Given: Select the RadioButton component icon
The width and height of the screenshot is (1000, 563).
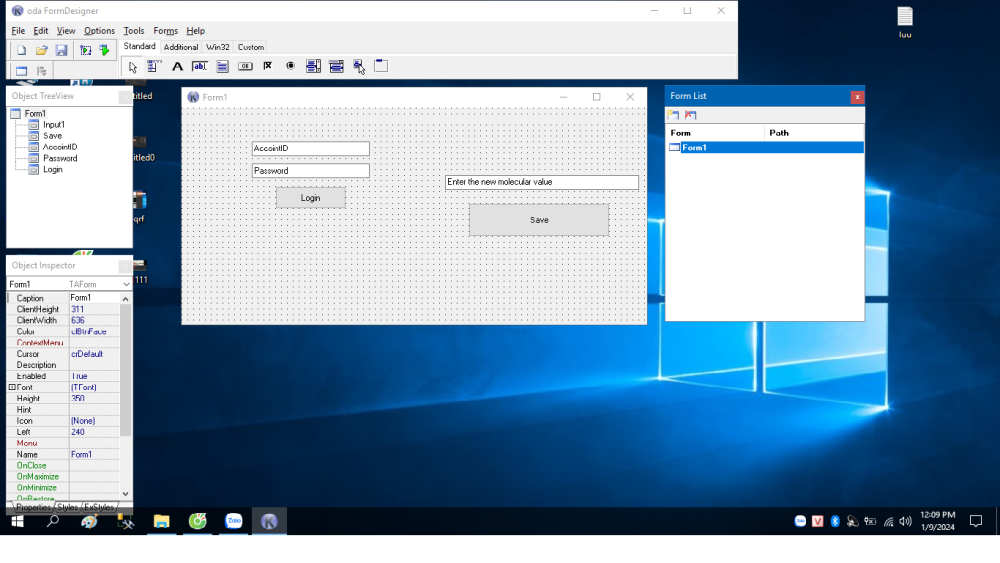Looking at the screenshot, I should click(x=290, y=66).
